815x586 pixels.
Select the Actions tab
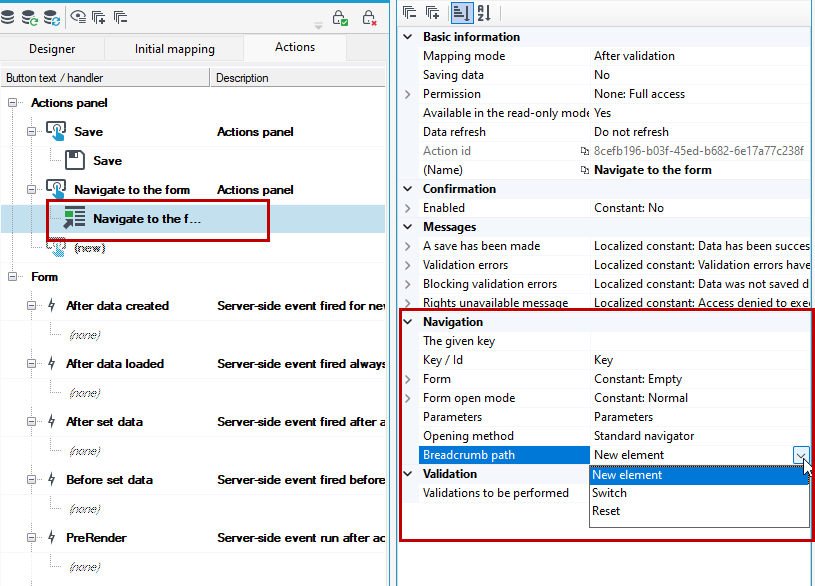(295, 47)
